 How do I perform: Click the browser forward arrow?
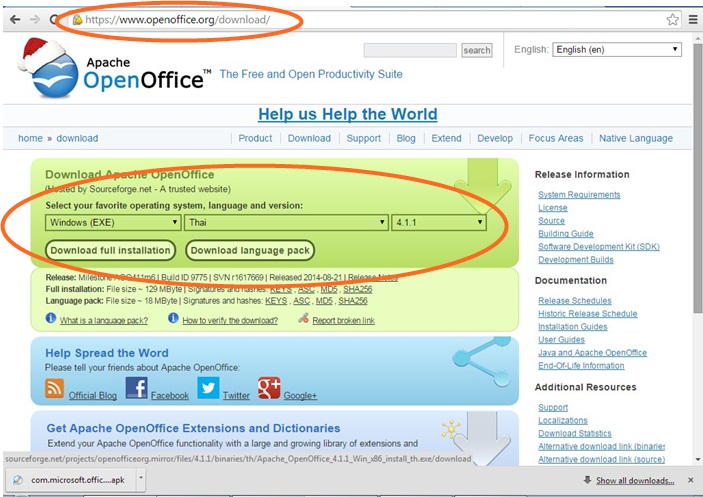[35, 19]
